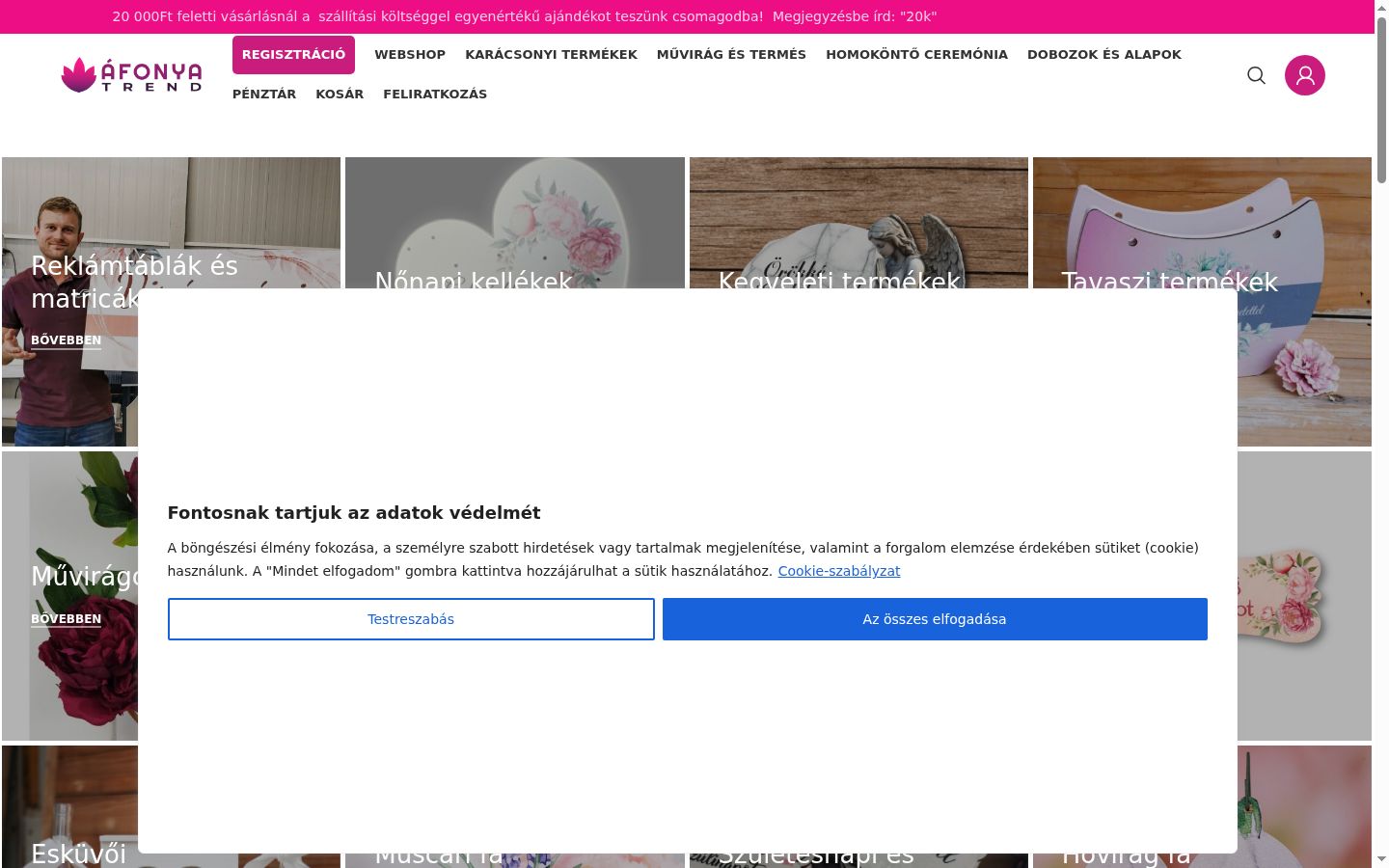Click Bővebben under Reklámtáblák és matricák
The height and width of the screenshot is (868, 1389).
pos(66,340)
